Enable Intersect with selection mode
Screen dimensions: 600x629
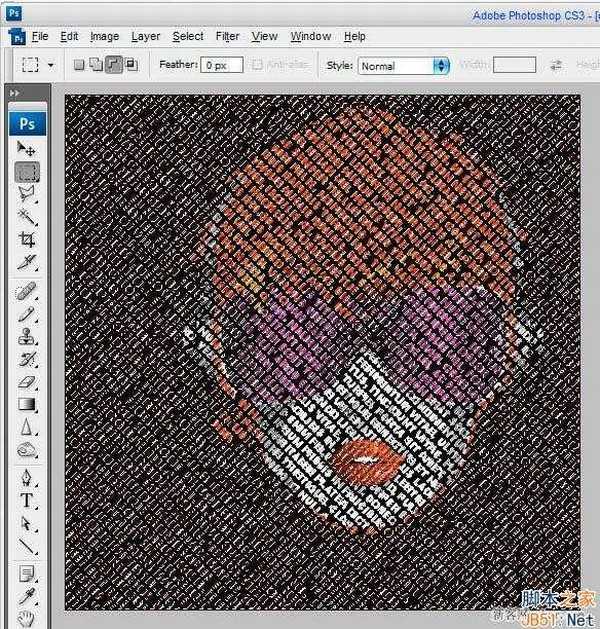(x=131, y=65)
